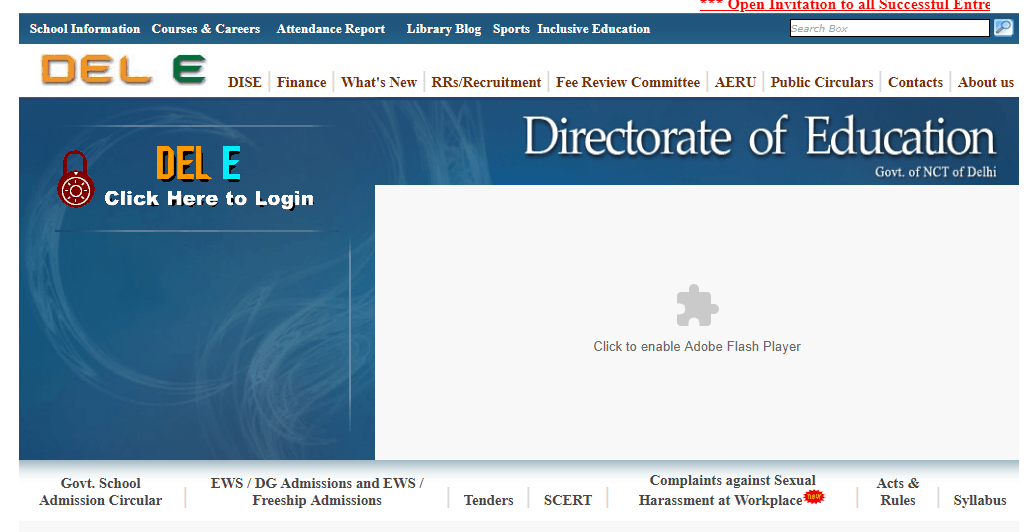The image size is (1033, 532).
Task: View What's New section
Action: 378,82
